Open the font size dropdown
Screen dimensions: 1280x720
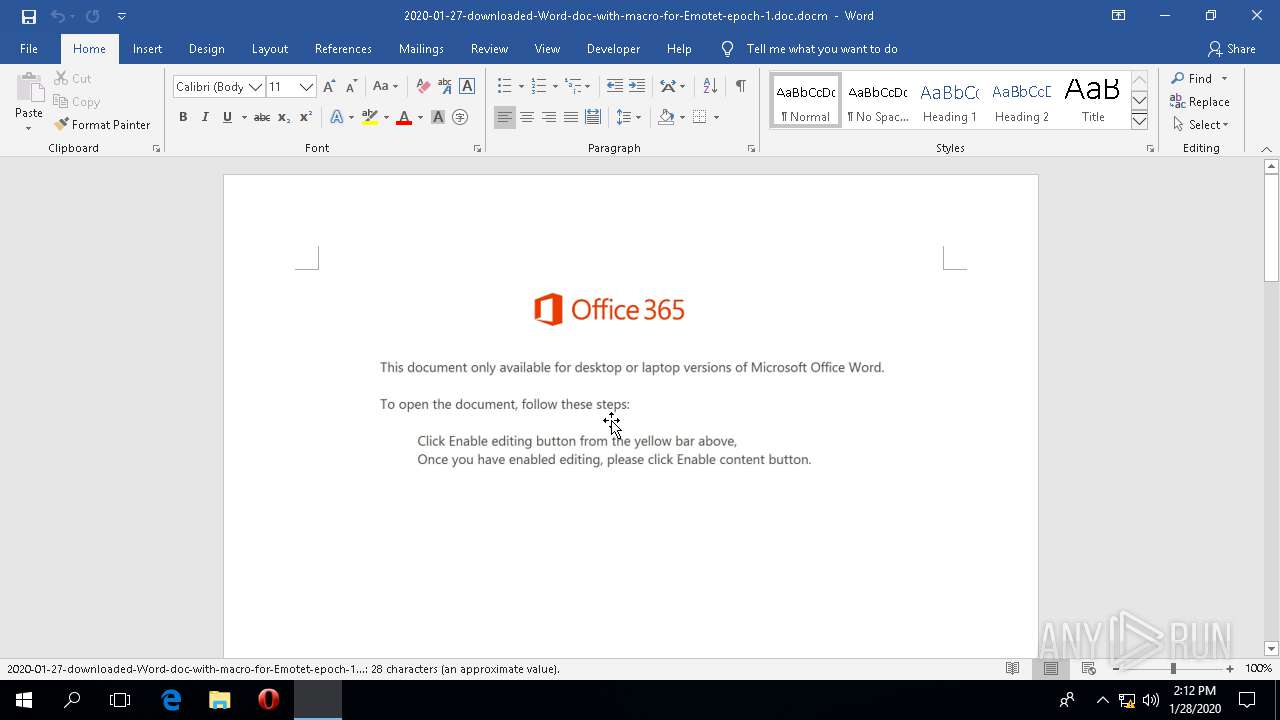pyautogui.click(x=307, y=87)
